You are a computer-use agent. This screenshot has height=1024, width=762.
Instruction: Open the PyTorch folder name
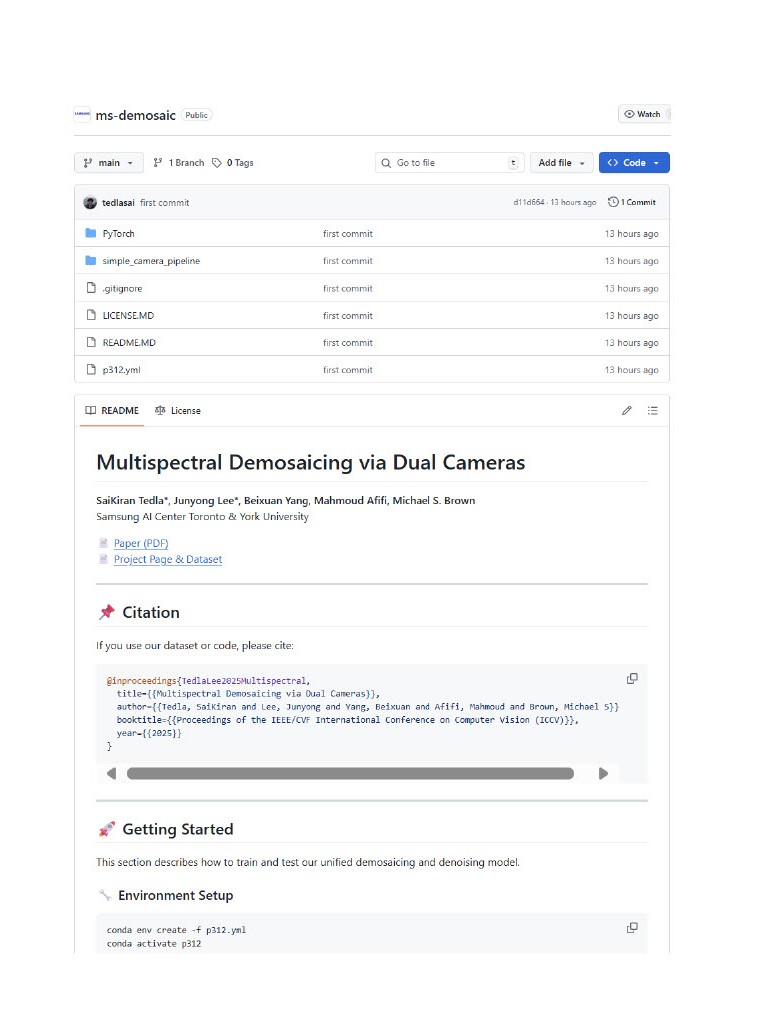click(x=118, y=234)
